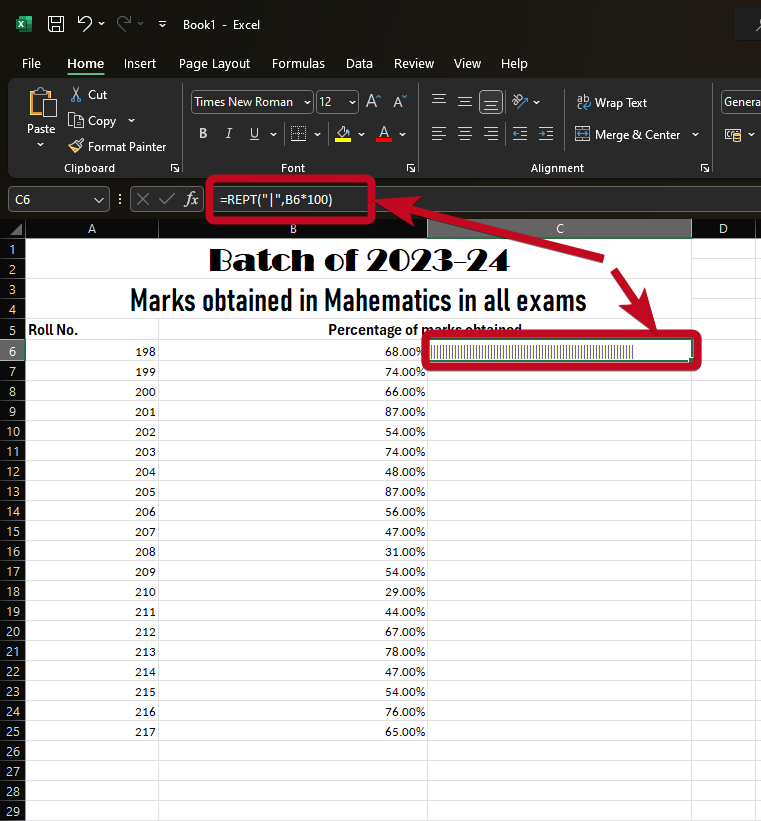Click the Undo arrow icon
This screenshot has height=821, width=761.
[84, 24]
